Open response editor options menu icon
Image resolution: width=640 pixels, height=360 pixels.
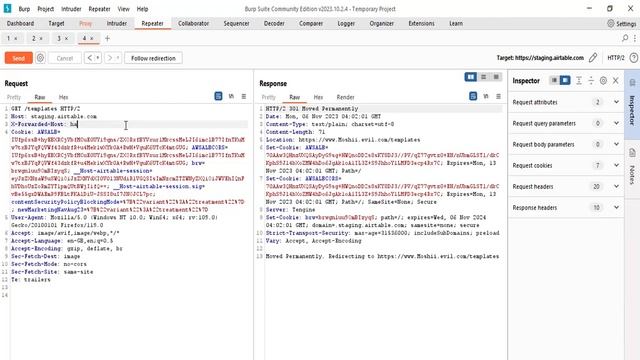(498, 96)
